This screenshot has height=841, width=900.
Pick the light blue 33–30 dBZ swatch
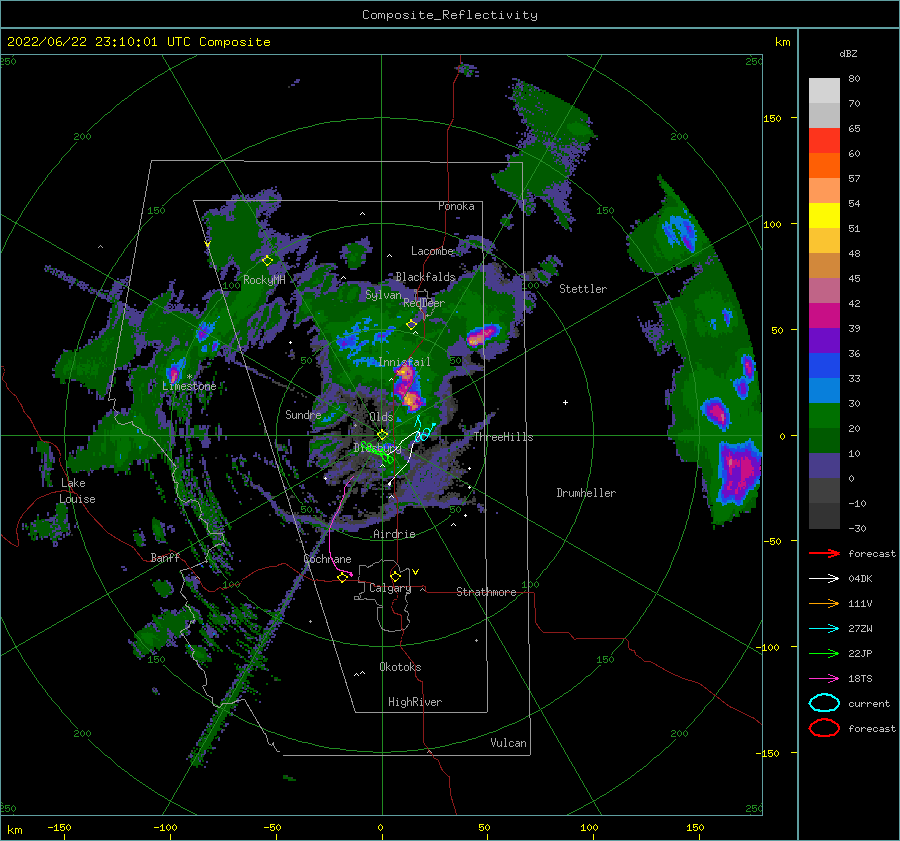click(824, 390)
